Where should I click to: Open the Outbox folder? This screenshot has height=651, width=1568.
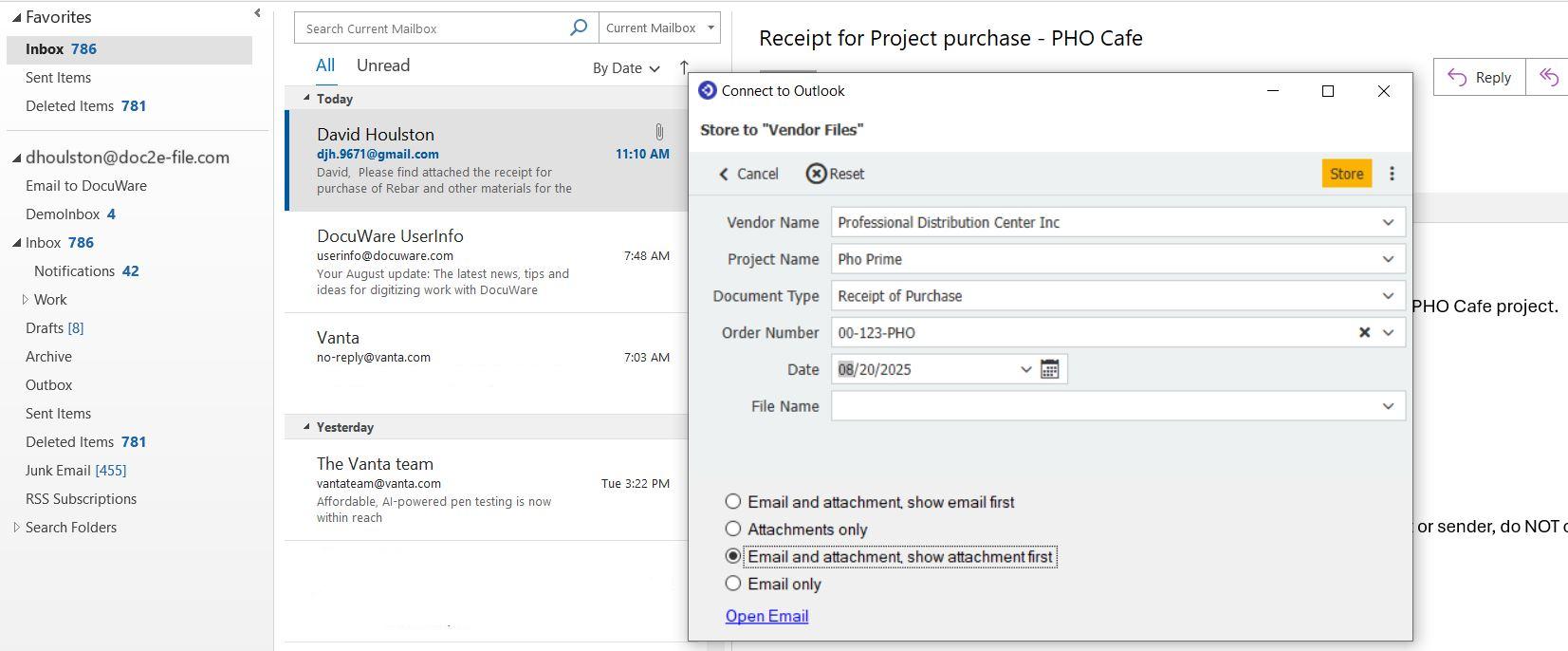tap(48, 385)
